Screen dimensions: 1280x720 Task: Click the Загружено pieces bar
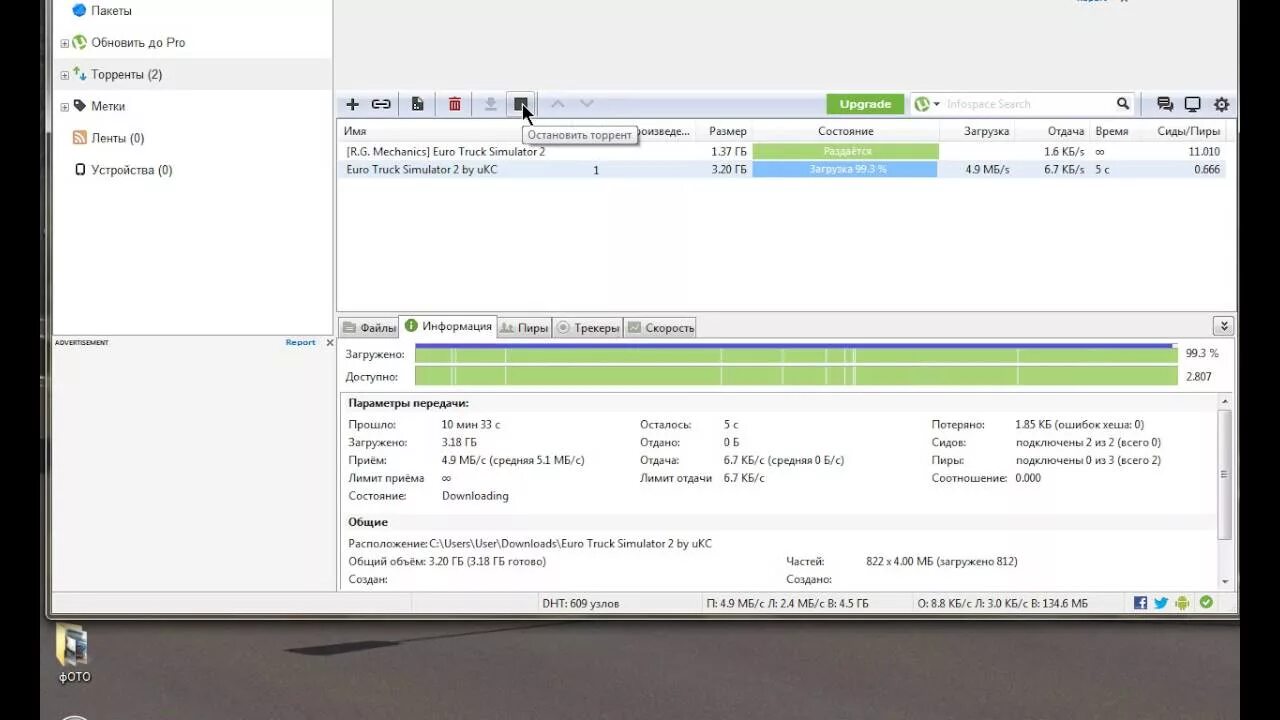pyautogui.click(x=796, y=354)
